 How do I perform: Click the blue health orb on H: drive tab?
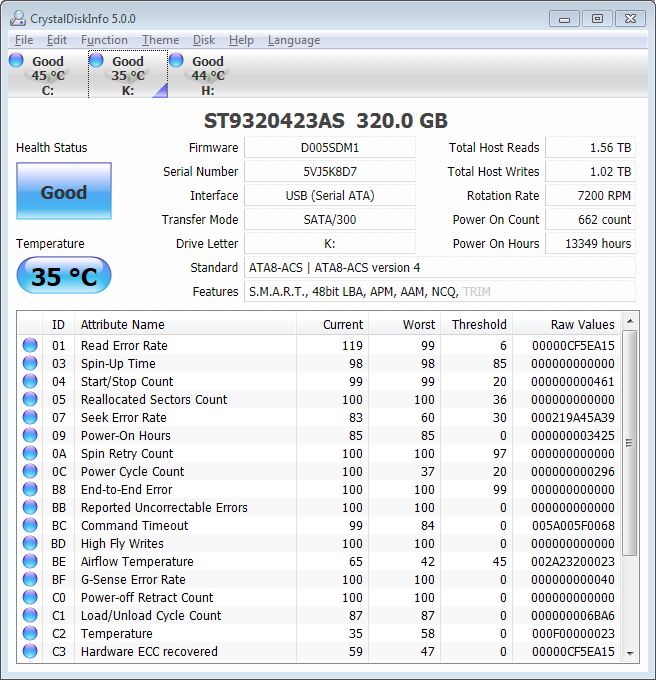click(x=176, y=60)
